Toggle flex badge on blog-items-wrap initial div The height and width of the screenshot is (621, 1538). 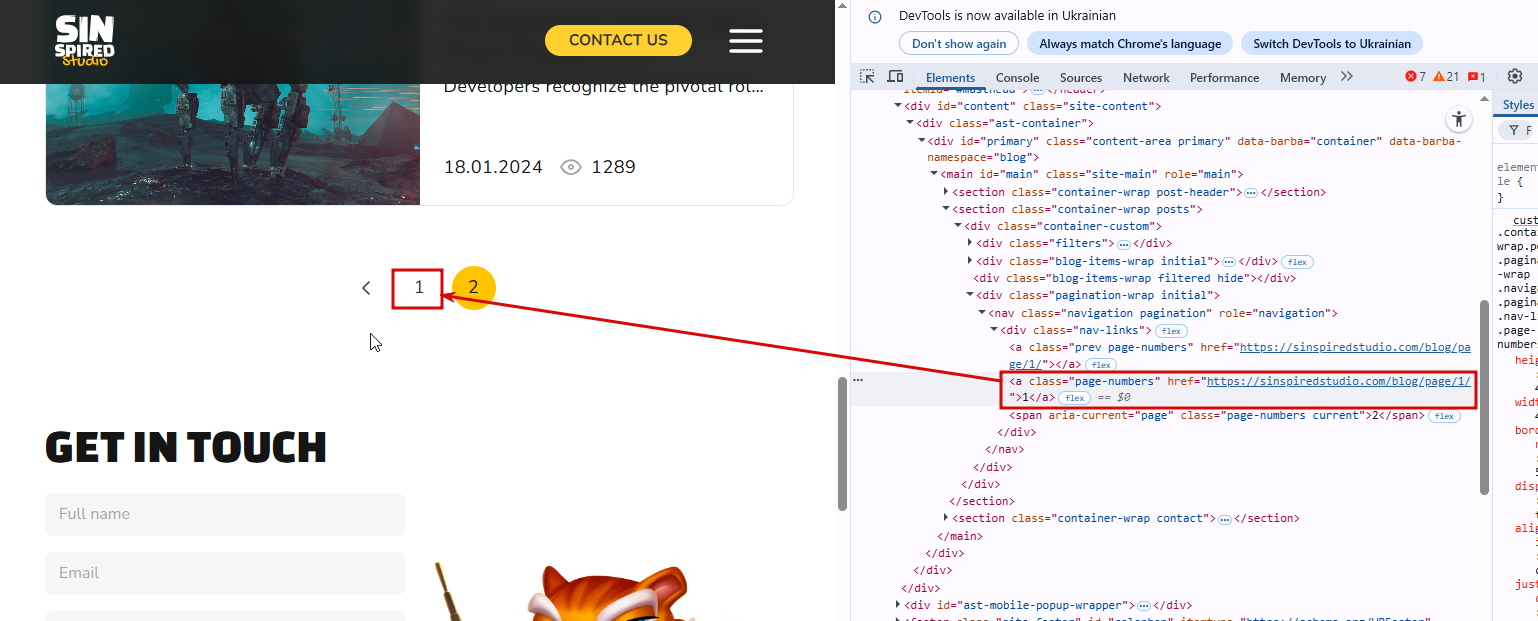pos(1297,262)
